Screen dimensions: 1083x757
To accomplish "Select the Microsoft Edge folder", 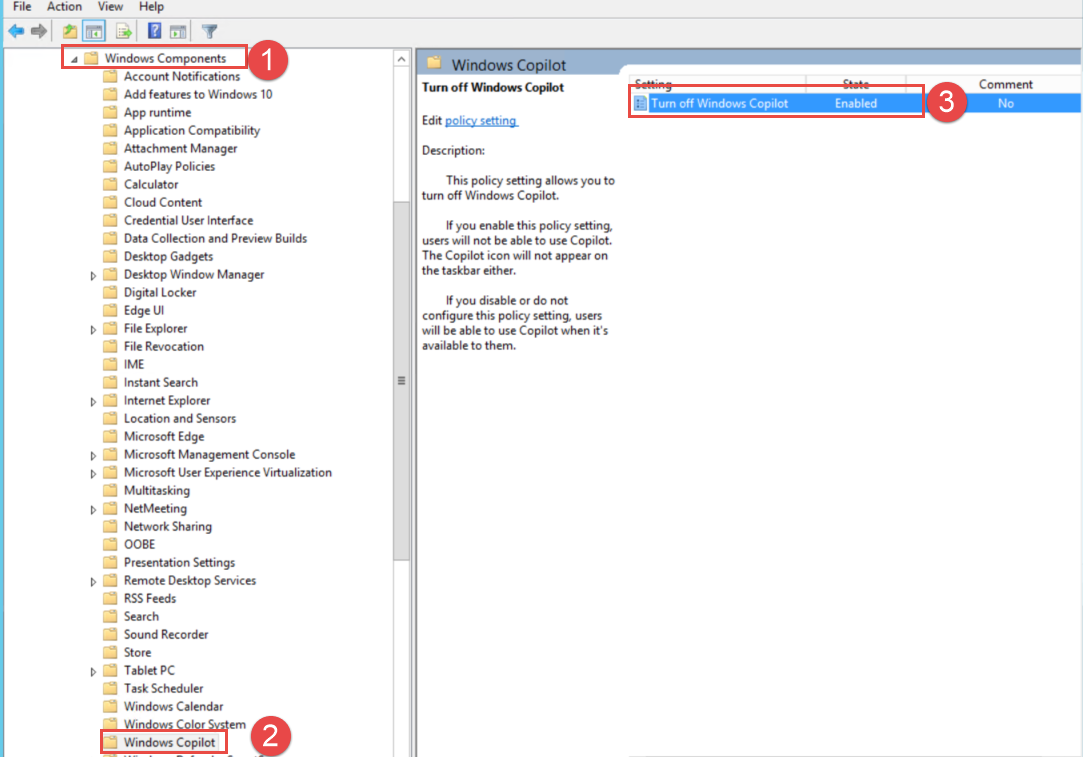I will coord(164,436).
